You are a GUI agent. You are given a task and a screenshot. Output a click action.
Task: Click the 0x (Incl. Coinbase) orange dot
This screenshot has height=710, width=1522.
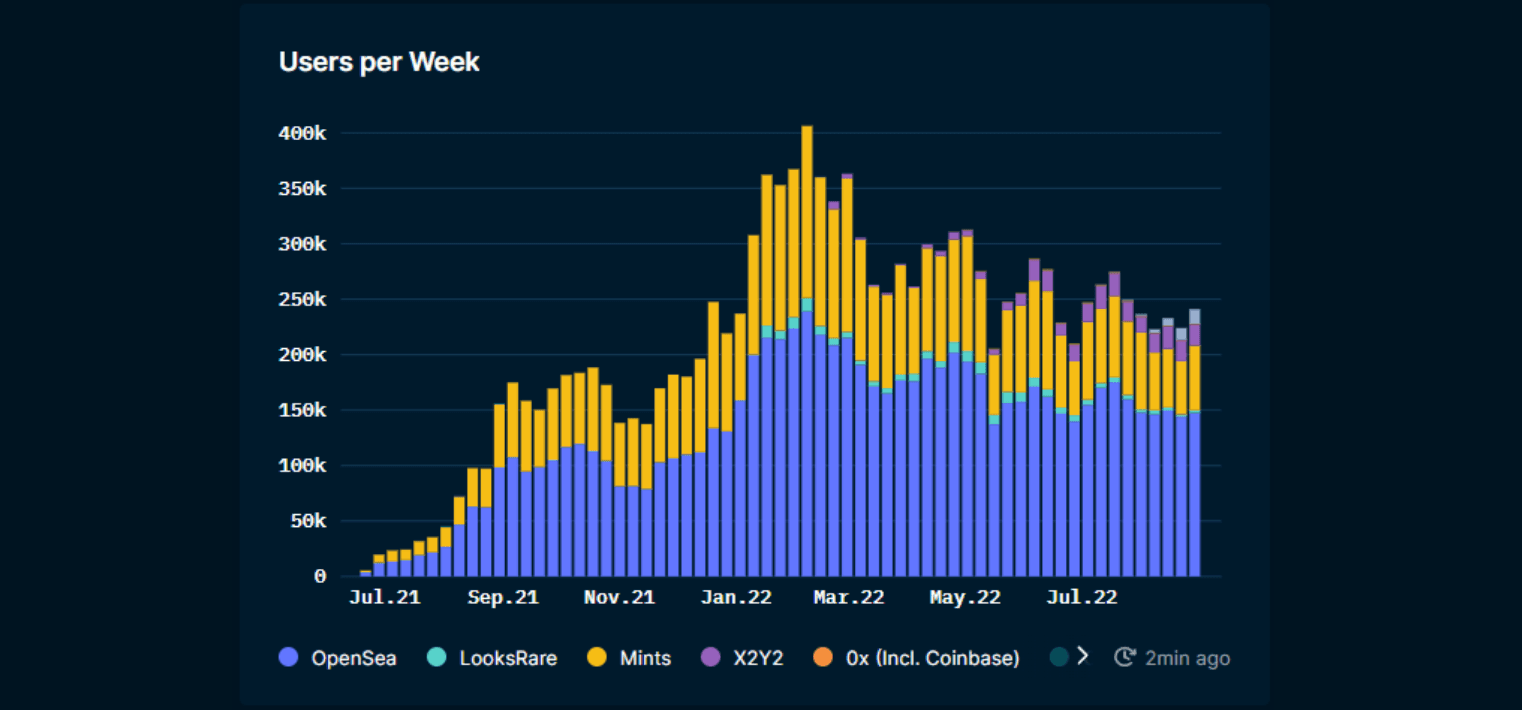822,657
